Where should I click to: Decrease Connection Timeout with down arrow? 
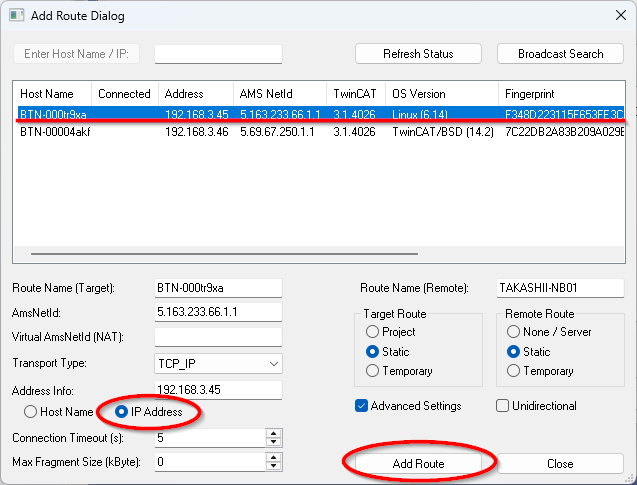273,442
